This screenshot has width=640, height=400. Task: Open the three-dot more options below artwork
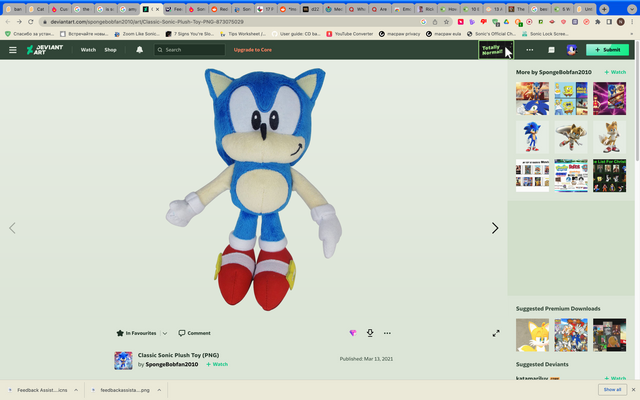[387, 333]
